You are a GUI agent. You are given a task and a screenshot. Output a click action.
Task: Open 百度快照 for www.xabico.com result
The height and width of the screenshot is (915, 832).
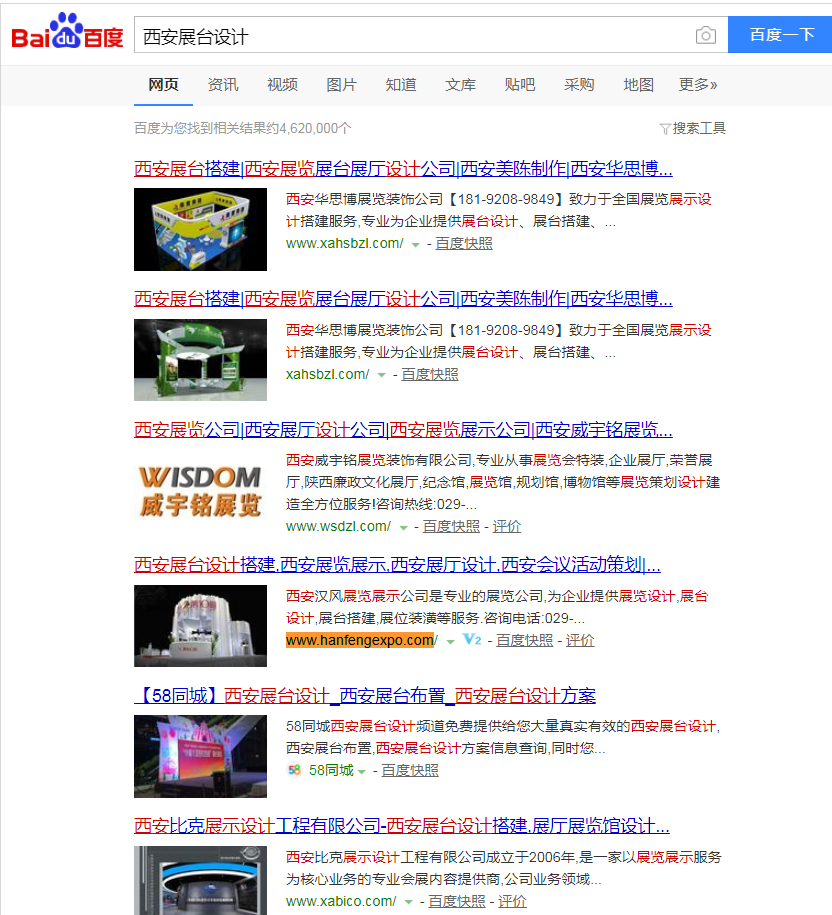click(457, 901)
